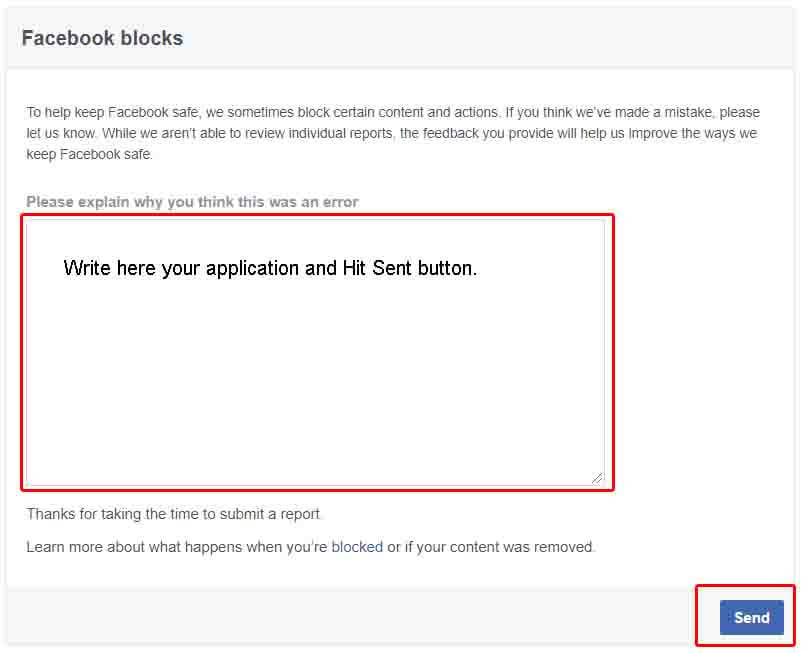Click "let us know" in the intro paragraph
This screenshot has width=807, height=653.
tap(61, 133)
